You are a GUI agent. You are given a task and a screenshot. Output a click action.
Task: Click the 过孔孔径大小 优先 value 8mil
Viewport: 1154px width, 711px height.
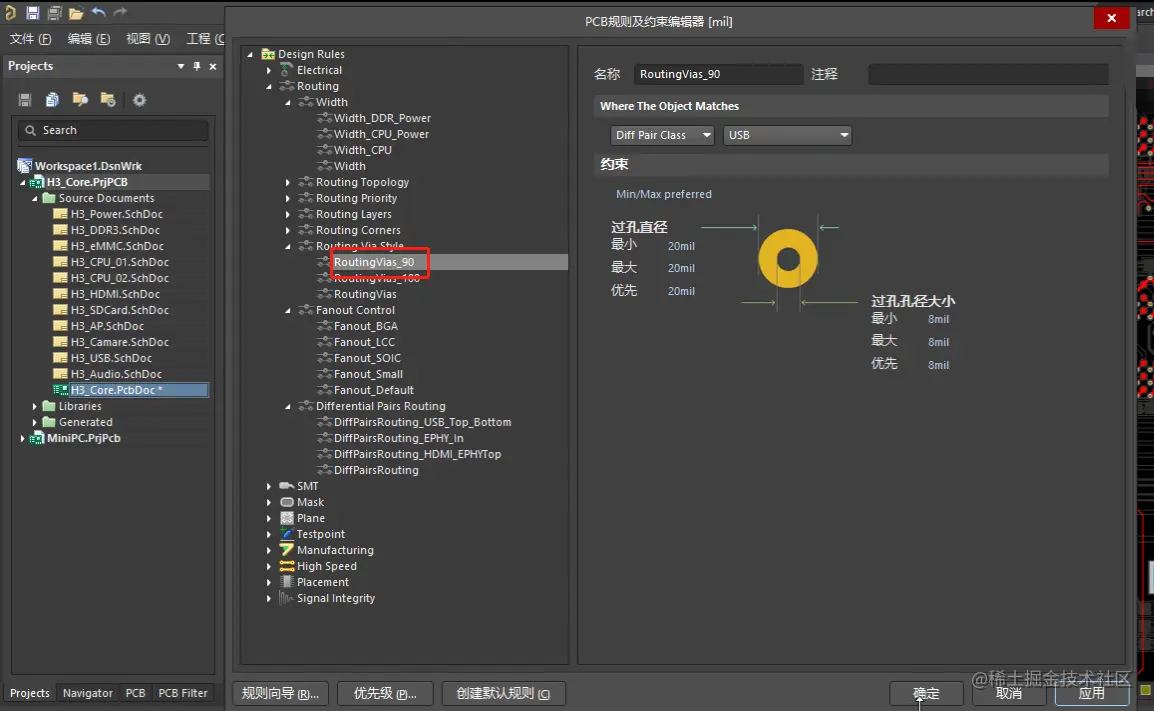click(x=938, y=365)
